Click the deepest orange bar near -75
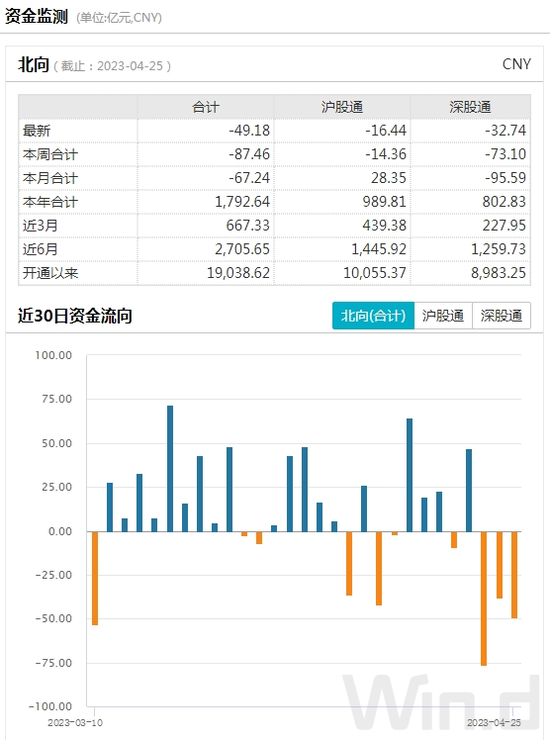The height and width of the screenshot is (740, 550). 484,598
